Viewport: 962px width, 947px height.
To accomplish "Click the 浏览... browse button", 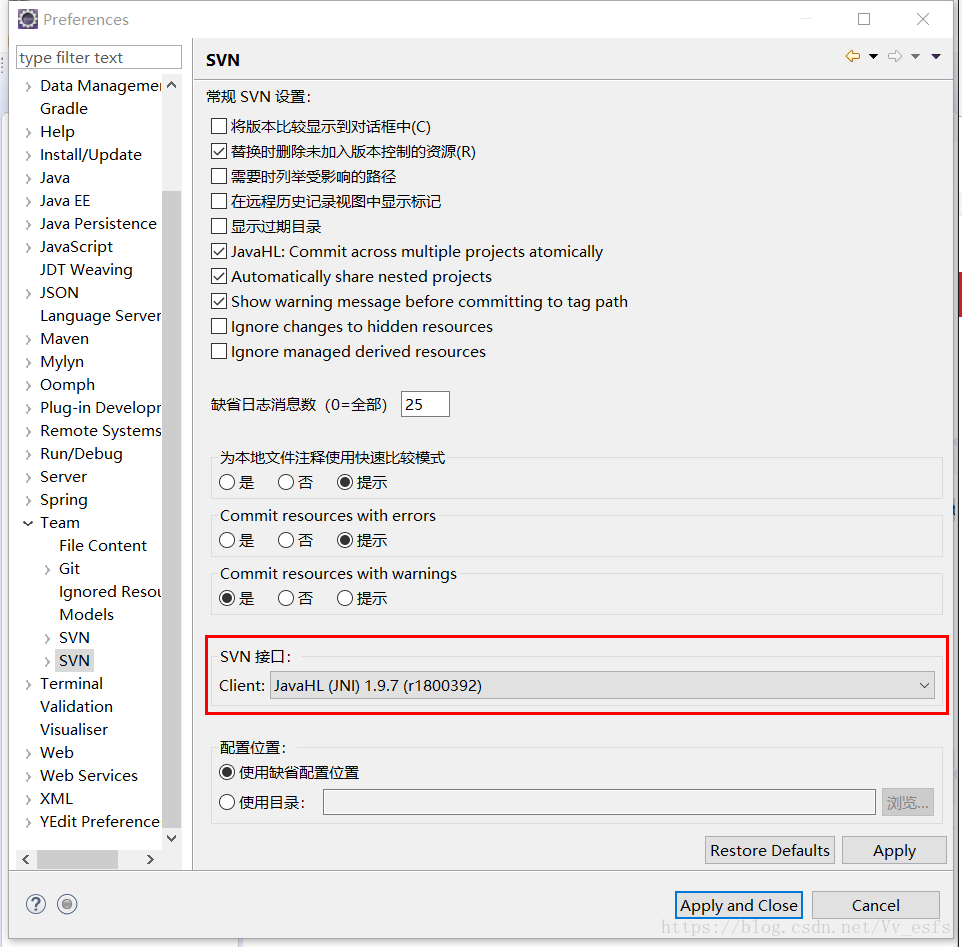I will point(907,802).
